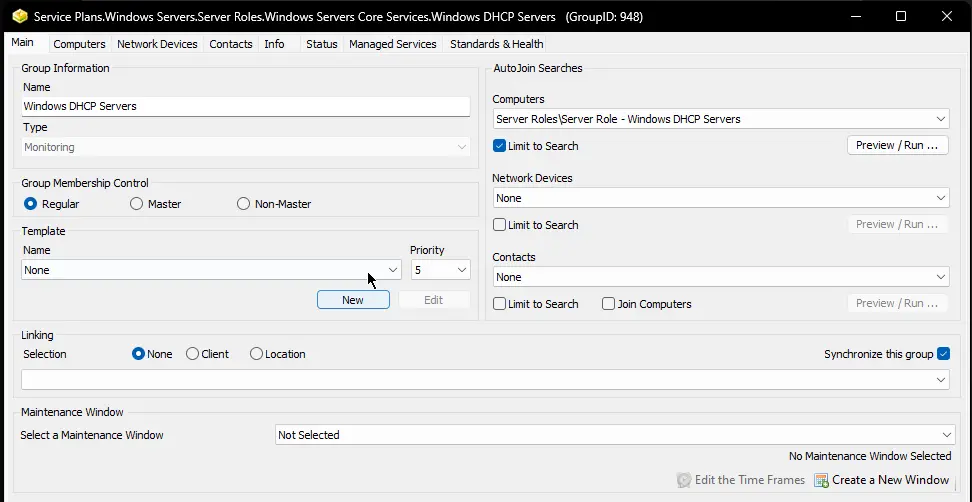Screen dimensions: 972x502
Task: Open the Template Name dropdown
Action: (211, 270)
